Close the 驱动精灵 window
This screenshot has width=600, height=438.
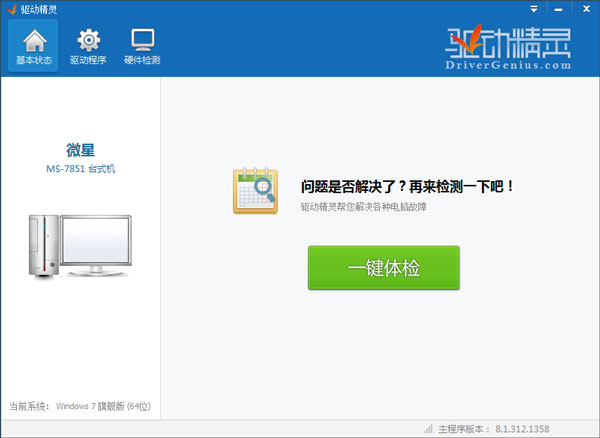586,8
